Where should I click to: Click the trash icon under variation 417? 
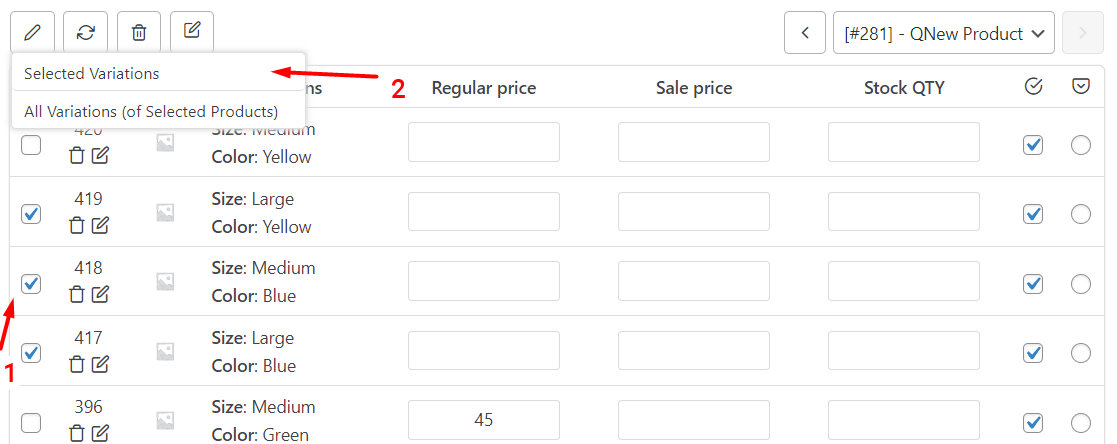[x=77, y=364]
